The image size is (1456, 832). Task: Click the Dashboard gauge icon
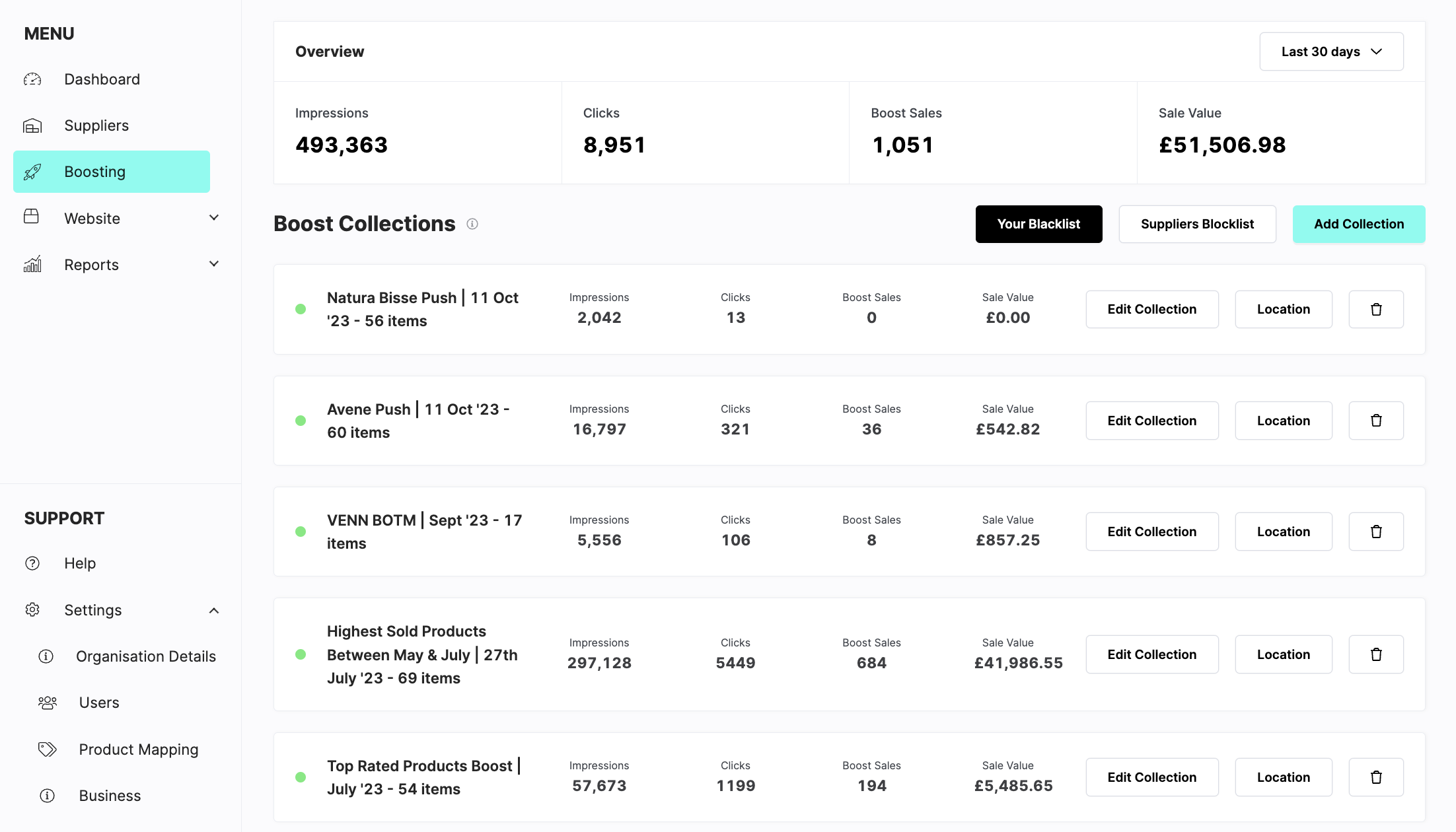click(32, 79)
